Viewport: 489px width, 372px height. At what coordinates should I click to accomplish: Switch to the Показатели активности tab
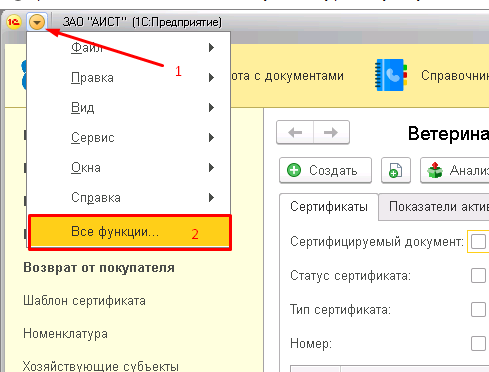tap(434, 207)
